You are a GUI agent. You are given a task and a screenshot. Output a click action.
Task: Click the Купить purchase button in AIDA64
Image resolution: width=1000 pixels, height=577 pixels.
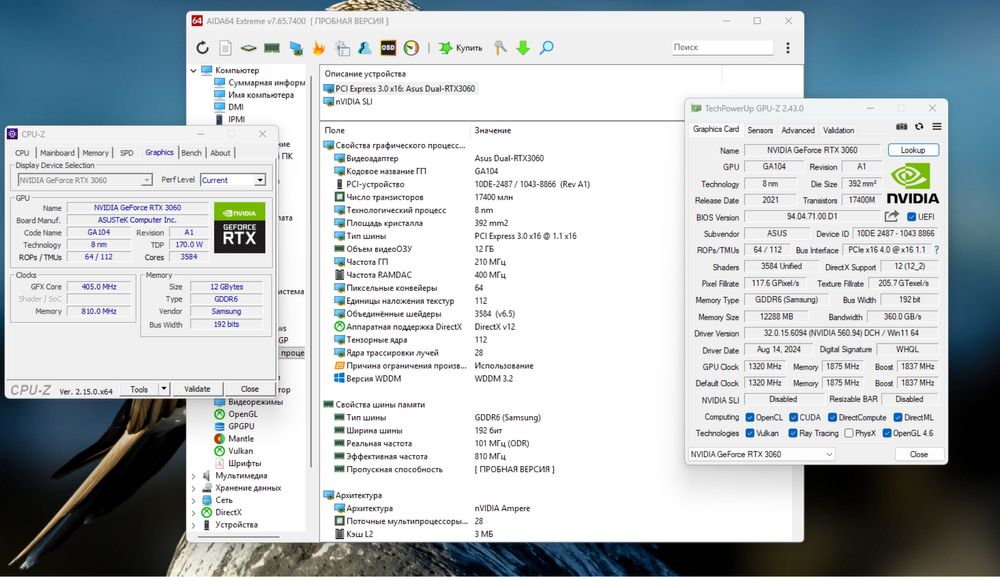coord(460,48)
